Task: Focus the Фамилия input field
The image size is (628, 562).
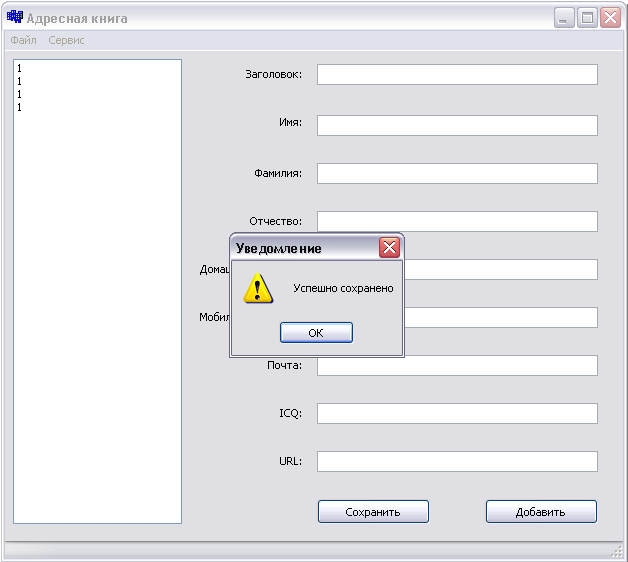Action: [457, 173]
